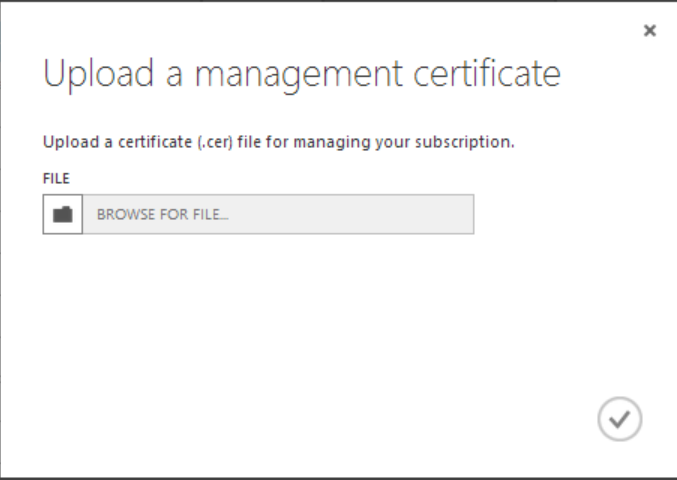The image size is (677, 480).
Task: Submit the certificate with the circular check button
Action: pyautogui.click(x=620, y=419)
